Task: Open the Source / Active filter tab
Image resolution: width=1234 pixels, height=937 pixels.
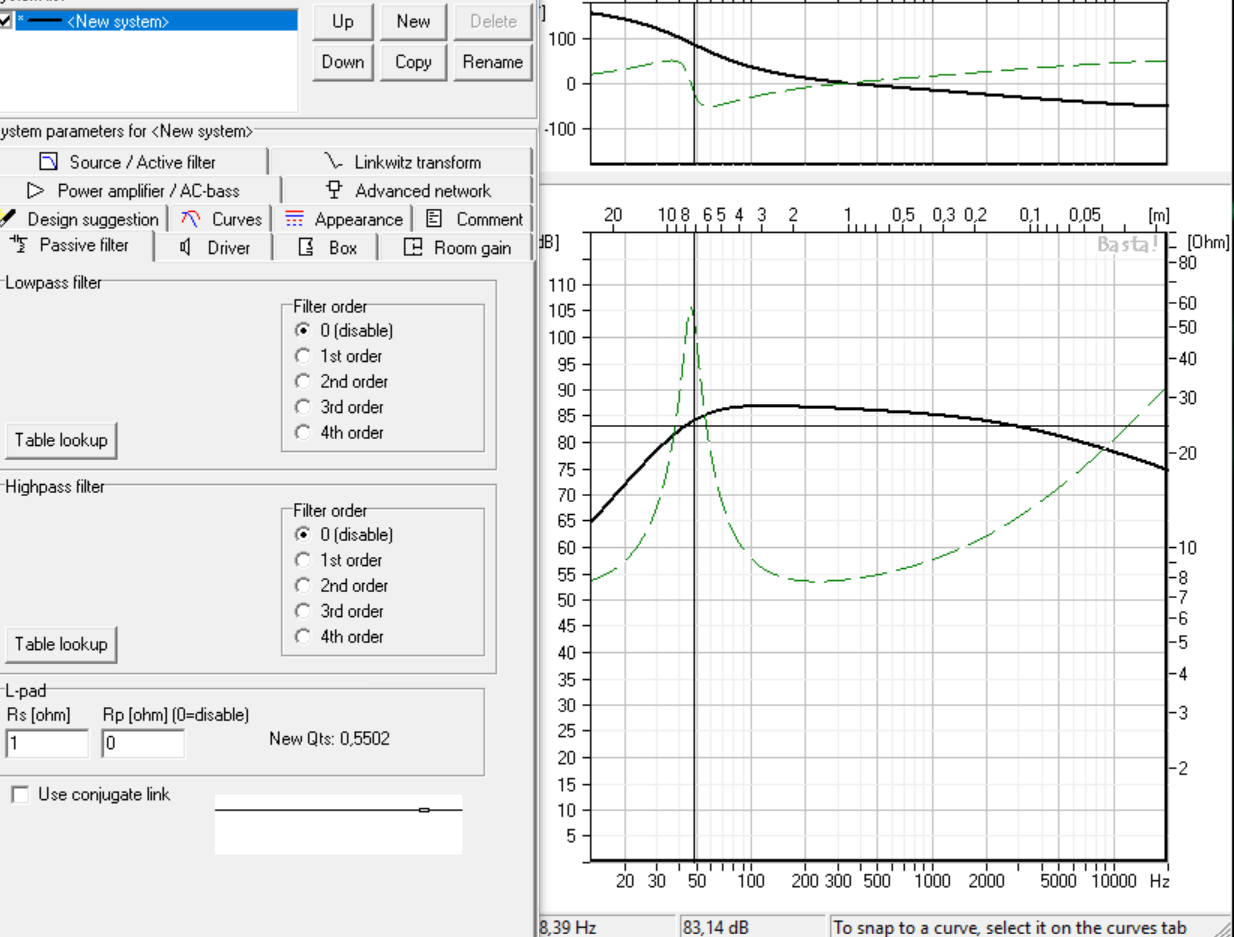Action: pos(133,162)
